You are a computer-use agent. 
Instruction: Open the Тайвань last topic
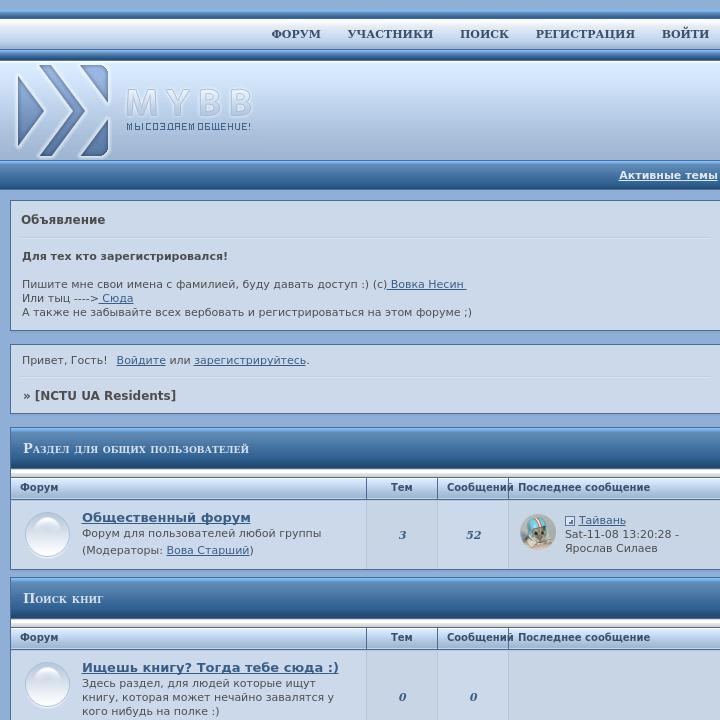(602, 520)
